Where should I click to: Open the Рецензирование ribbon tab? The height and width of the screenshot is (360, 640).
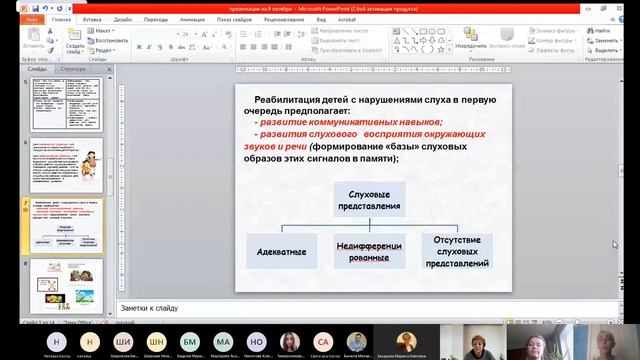point(284,19)
